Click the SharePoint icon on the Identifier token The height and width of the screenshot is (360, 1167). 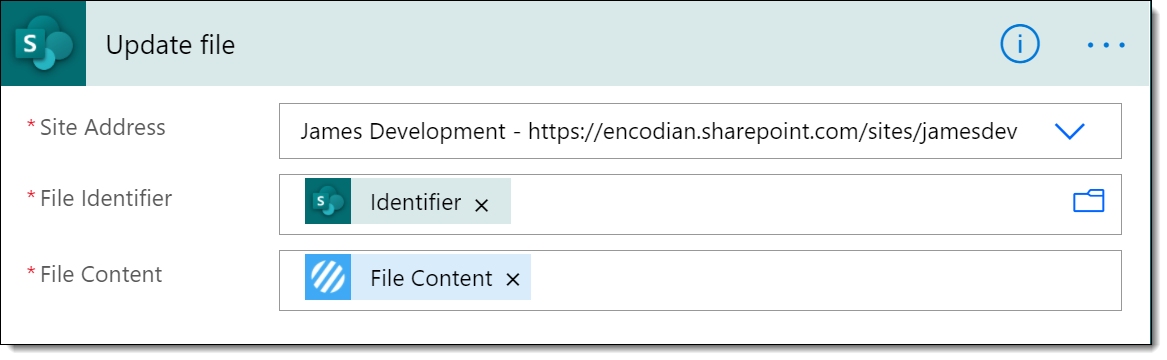click(x=327, y=202)
